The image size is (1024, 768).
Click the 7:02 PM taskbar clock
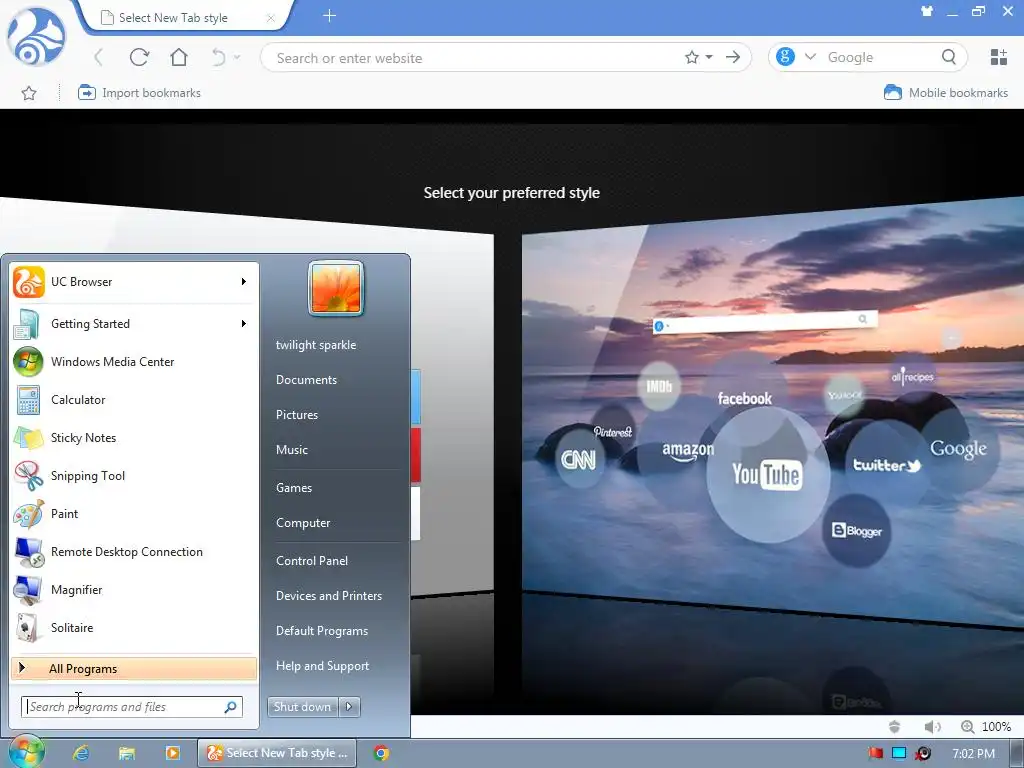tap(973, 754)
